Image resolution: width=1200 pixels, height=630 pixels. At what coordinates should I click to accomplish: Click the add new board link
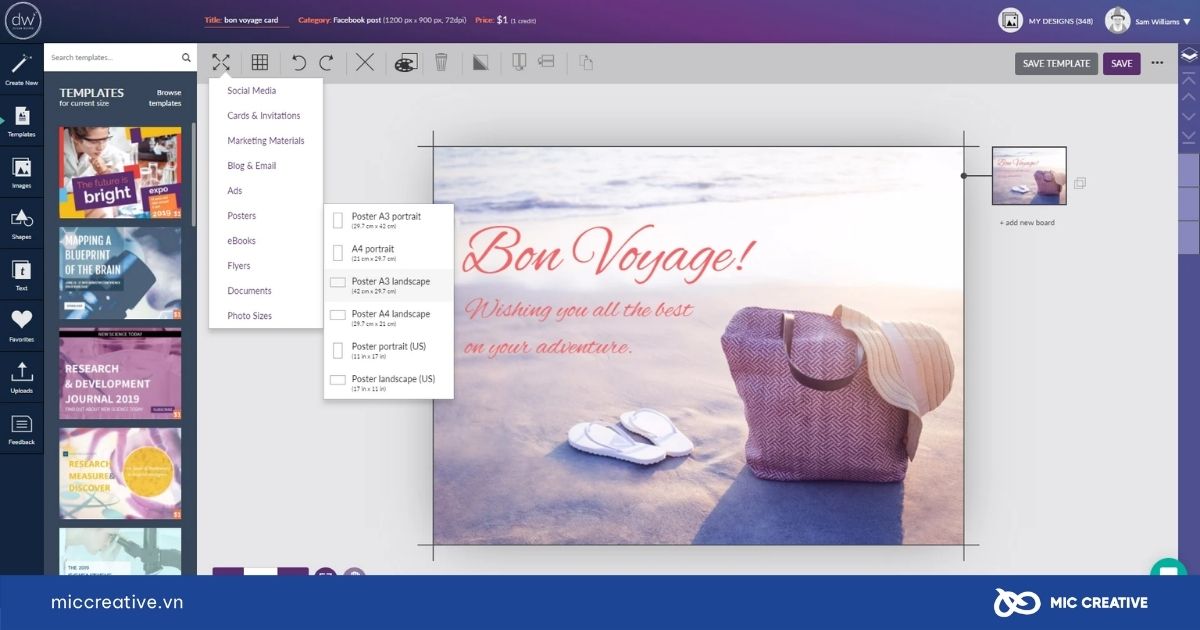click(x=1028, y=222)
